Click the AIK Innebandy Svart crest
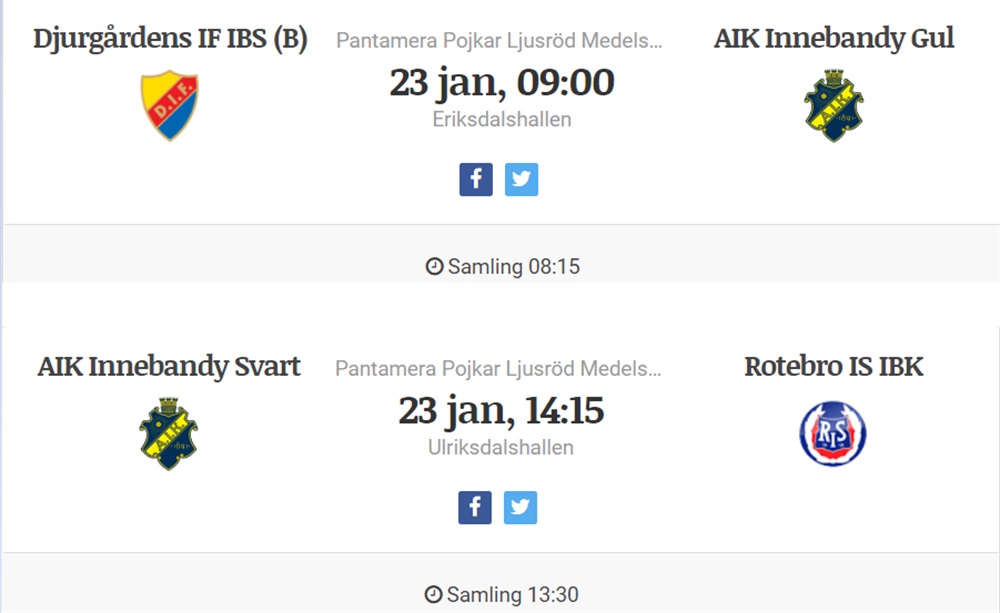The width and height of the screenshot is (1000, 613). [168, 434]
